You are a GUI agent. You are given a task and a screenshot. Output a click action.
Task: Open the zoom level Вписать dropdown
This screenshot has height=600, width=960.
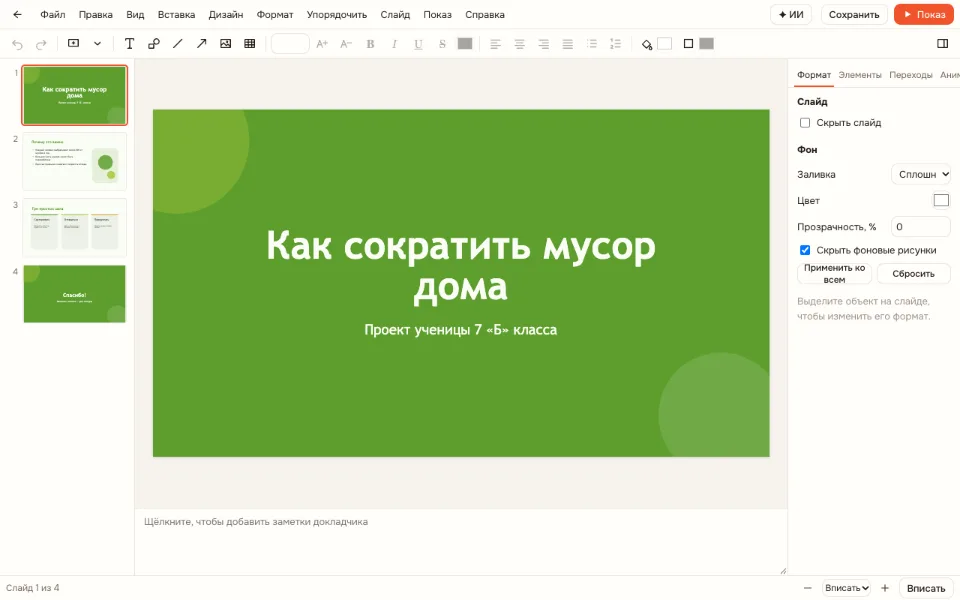(x=847, y=588)
